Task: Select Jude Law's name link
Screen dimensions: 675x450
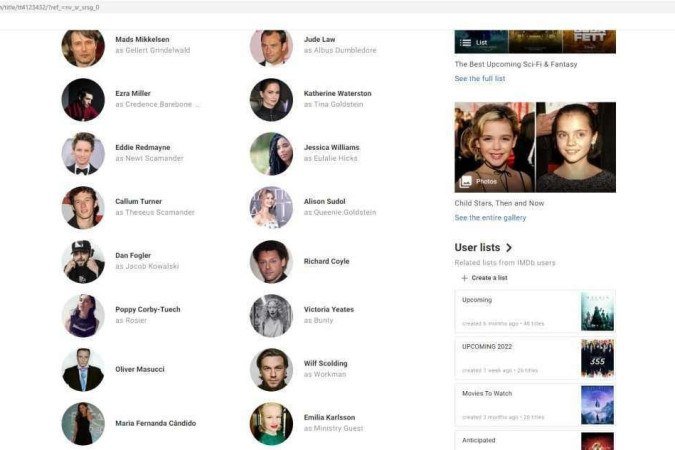Action: pyautogui.click(x=322, y=39)
